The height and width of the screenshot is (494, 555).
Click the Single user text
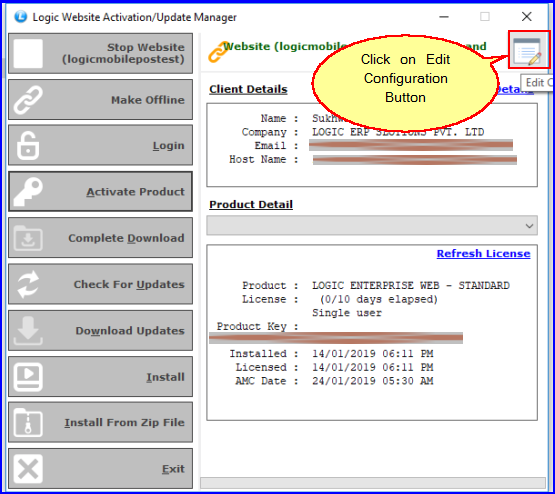[x=347, y=313]
